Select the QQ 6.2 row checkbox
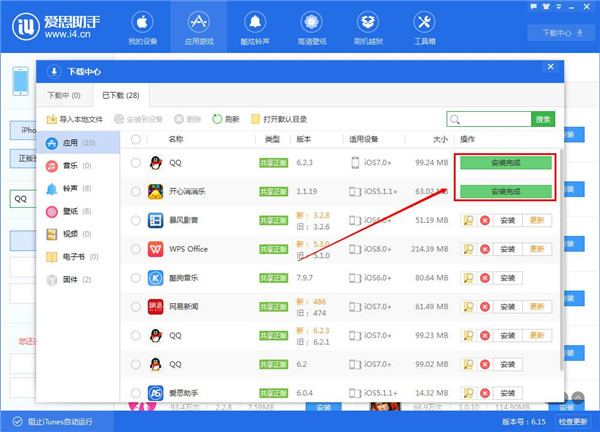Screen dimensions: 600x432 pyautogui.click(x=135, y=364)
